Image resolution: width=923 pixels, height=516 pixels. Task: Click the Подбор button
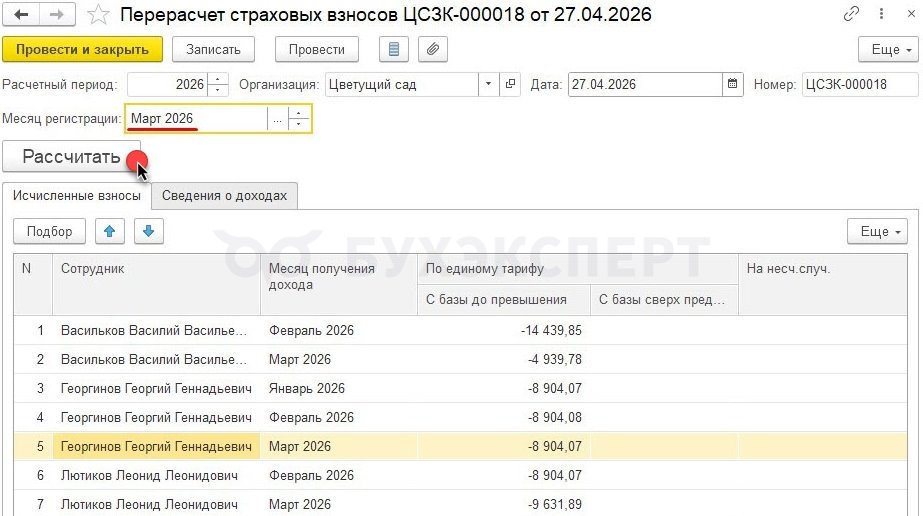[50, 231]
